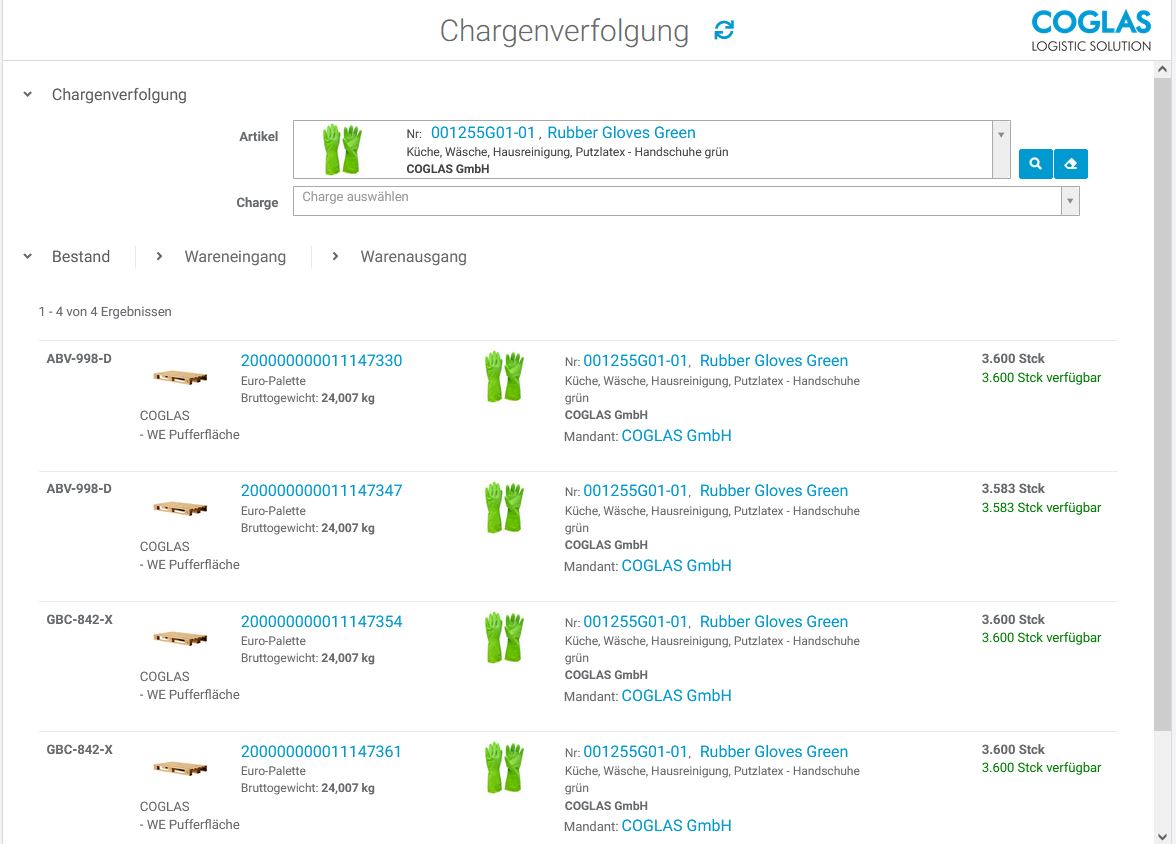1176x844 pixels.
Task: Open pallet link 200000000011147347
Action: (x=321, y=491)
